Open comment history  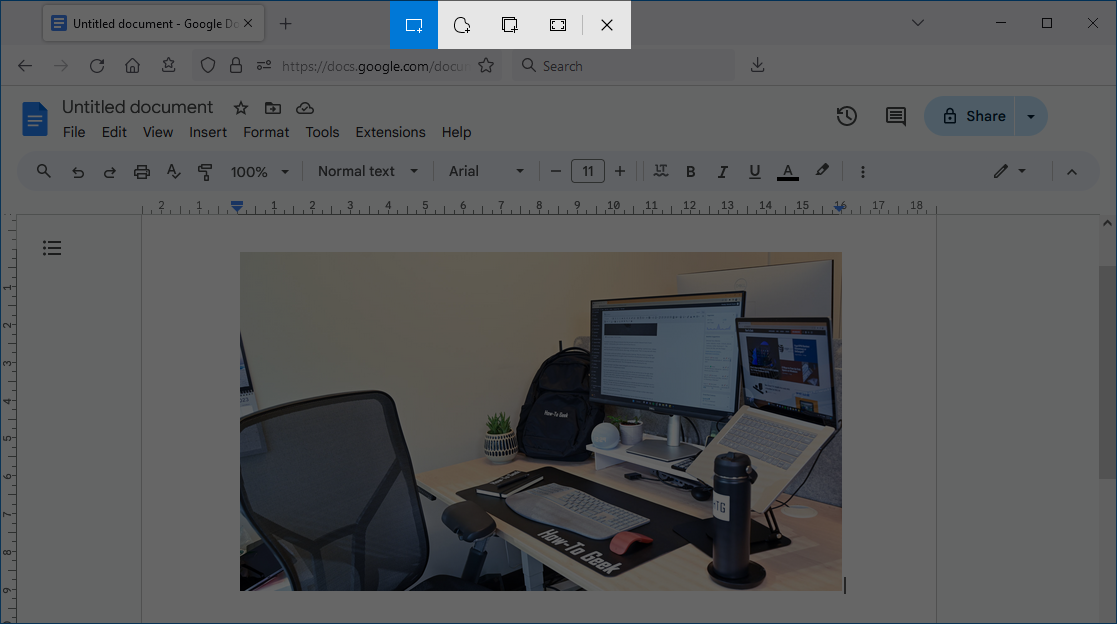pos(894,116)
